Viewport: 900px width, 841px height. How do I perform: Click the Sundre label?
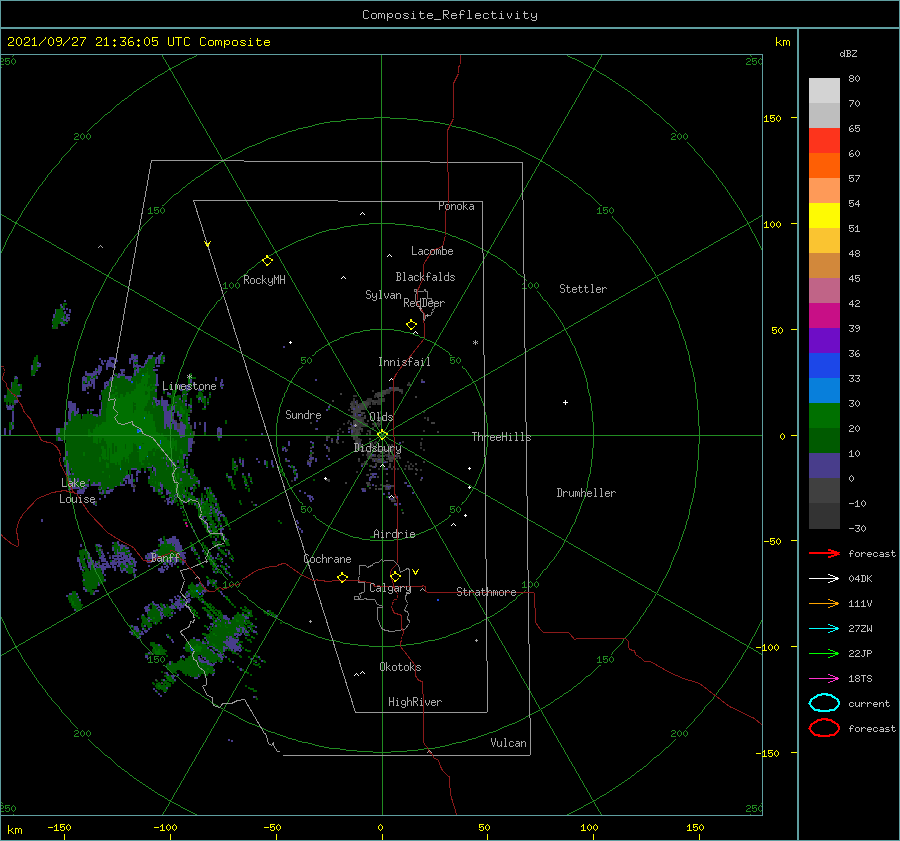click(303, 414)
